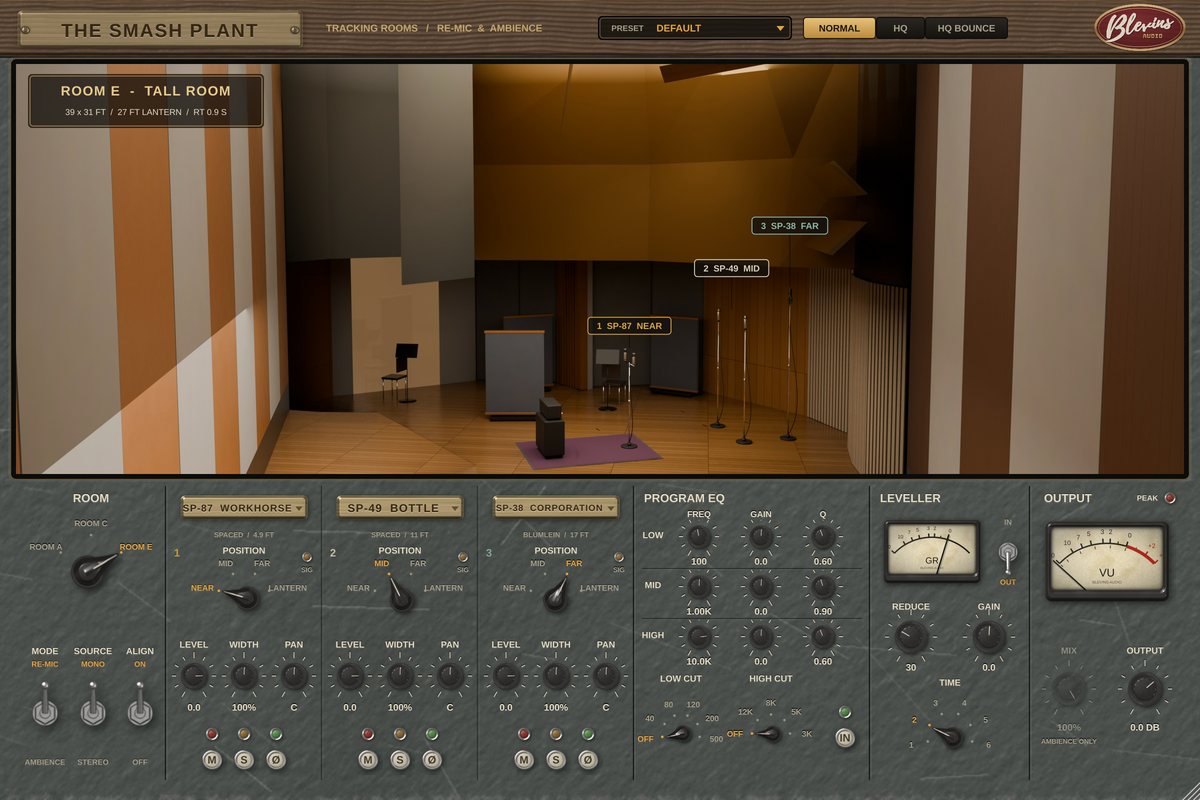Invert phase on mic 2 channel
1200x800 pixels.
coord(432,760)
